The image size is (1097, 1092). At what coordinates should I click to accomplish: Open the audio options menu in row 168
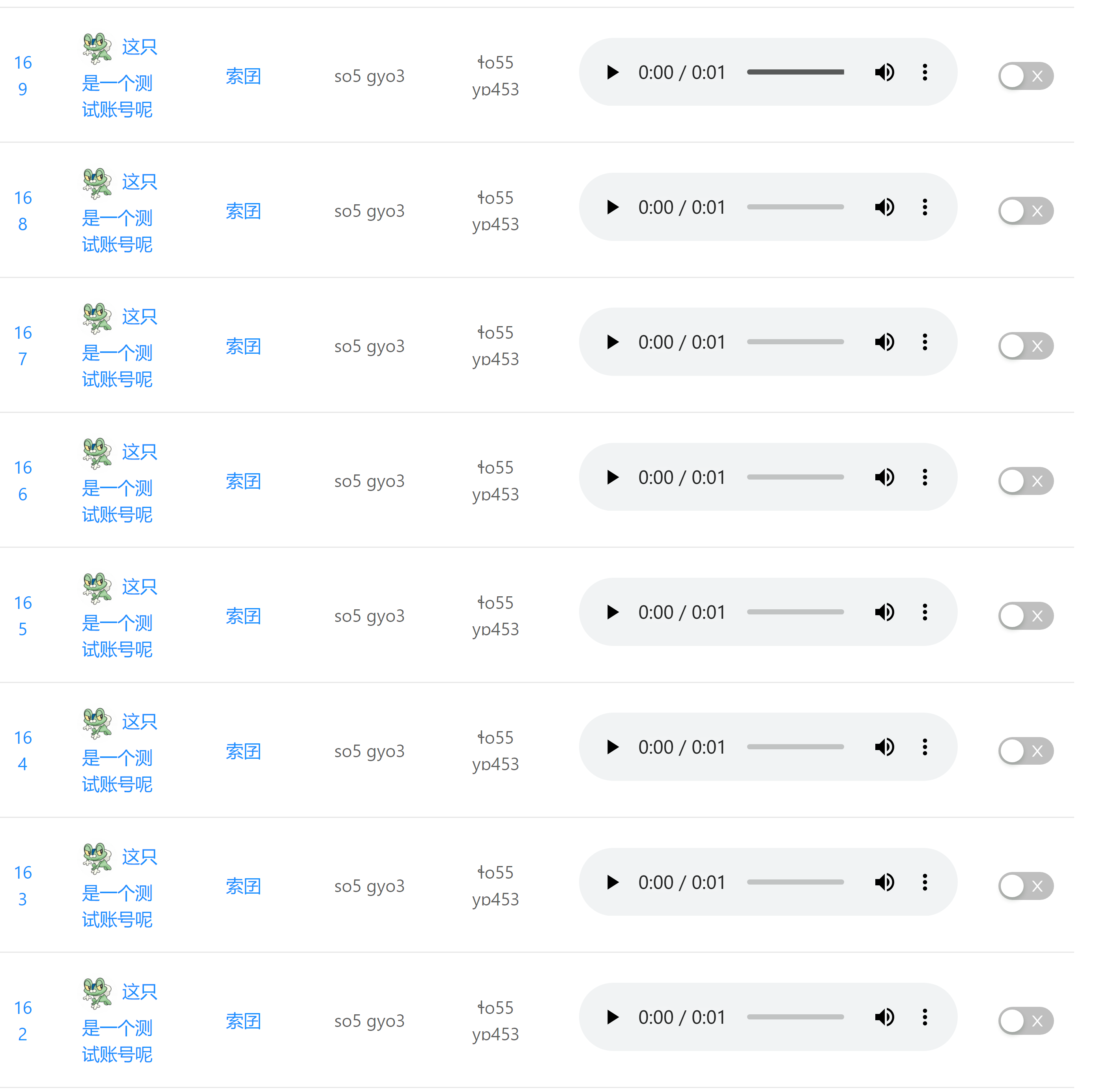[924, 207]
